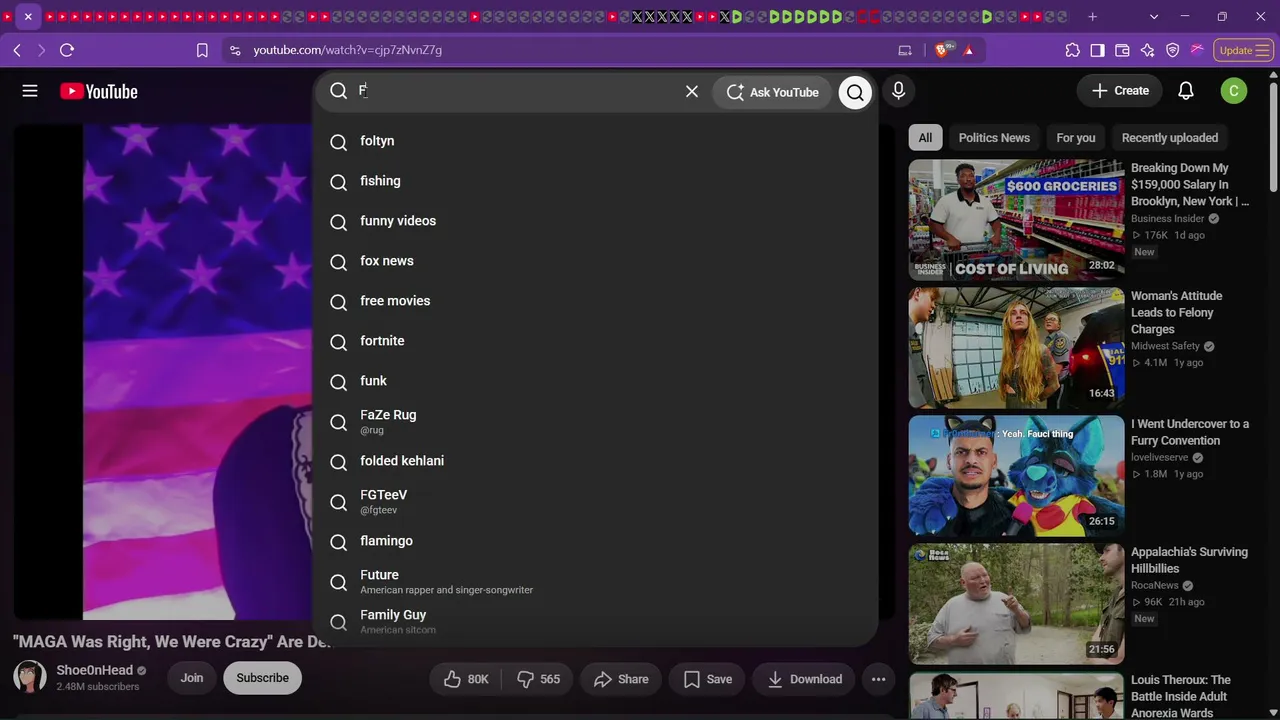Open the YouTube guide hamburger menu
Image resolution: width=1280 pixels, height=720 pixels.
click(x=30, y=91)
